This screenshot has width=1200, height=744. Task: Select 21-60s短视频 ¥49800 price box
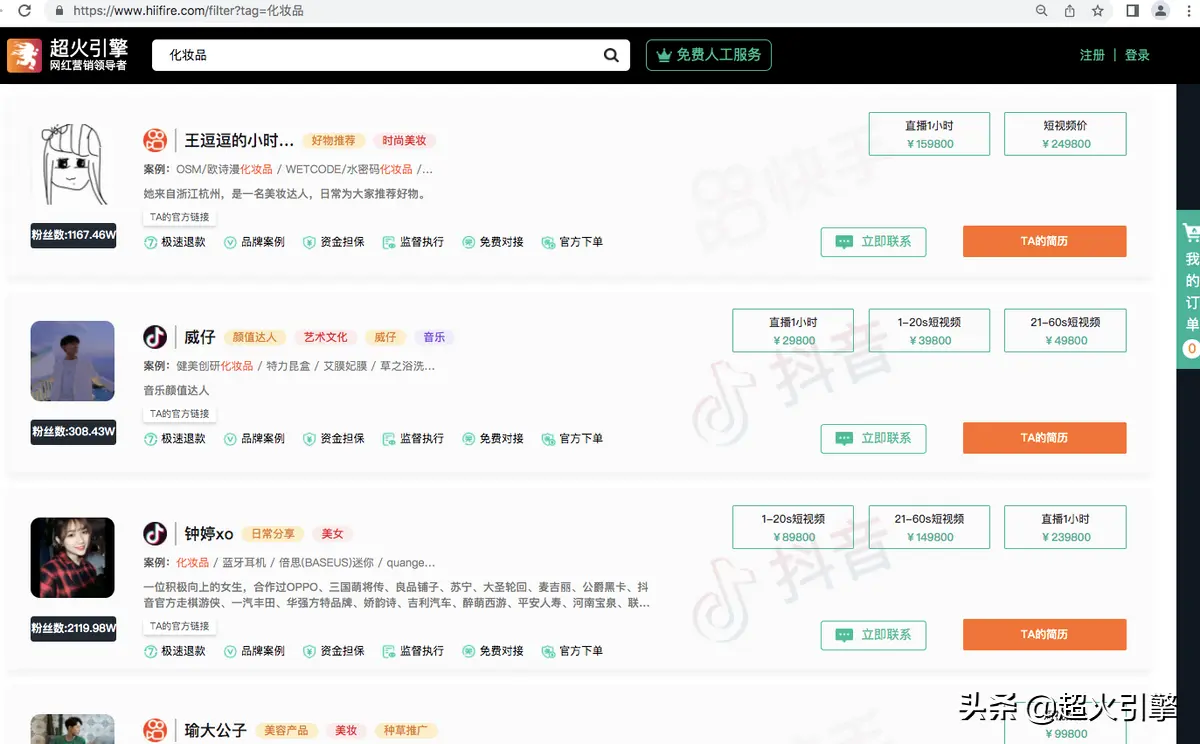click(x=1065, y=331)
